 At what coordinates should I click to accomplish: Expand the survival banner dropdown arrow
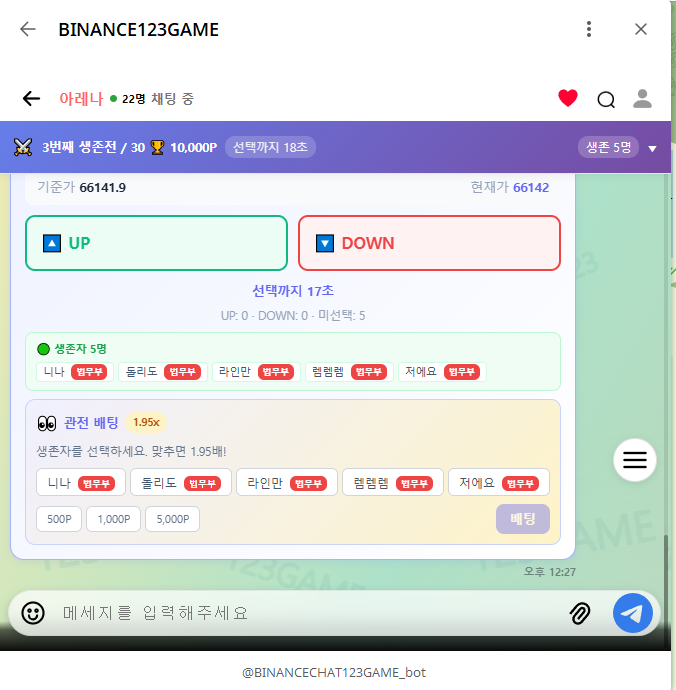(x=652, y=148)
